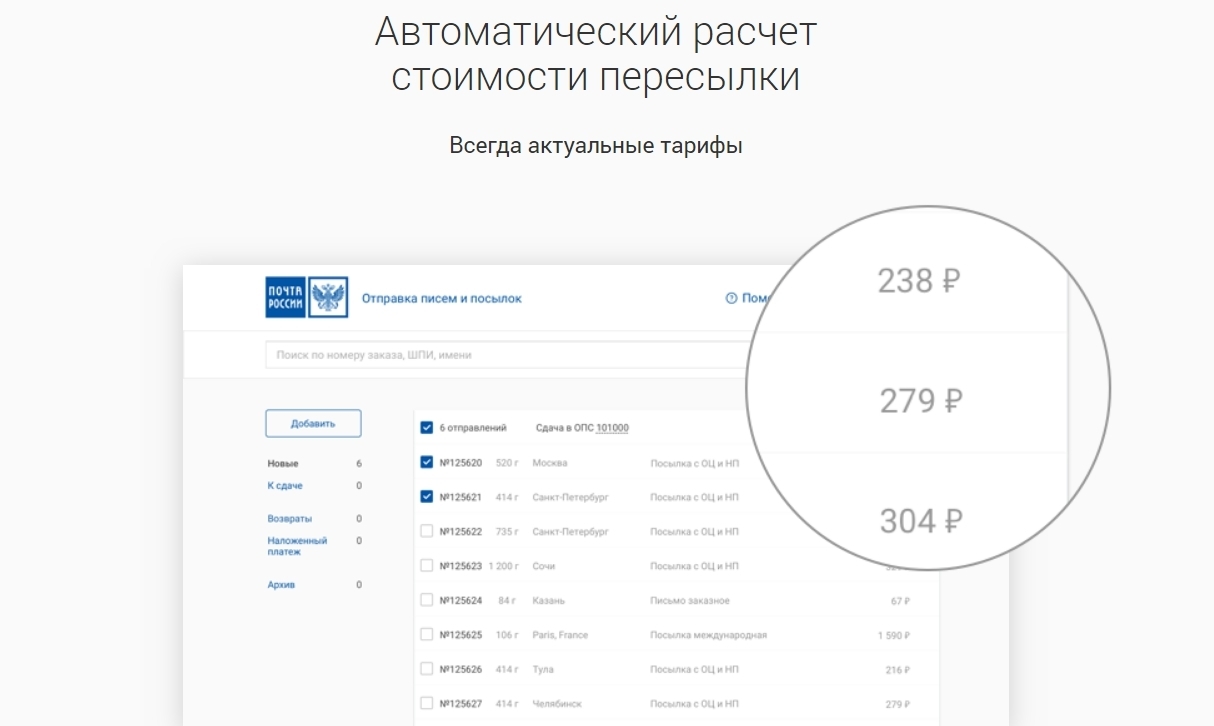The image size is (1214, 726).
Task: Open the 'Отправка писем и посылок' link
Action: [x=441, y=298]
